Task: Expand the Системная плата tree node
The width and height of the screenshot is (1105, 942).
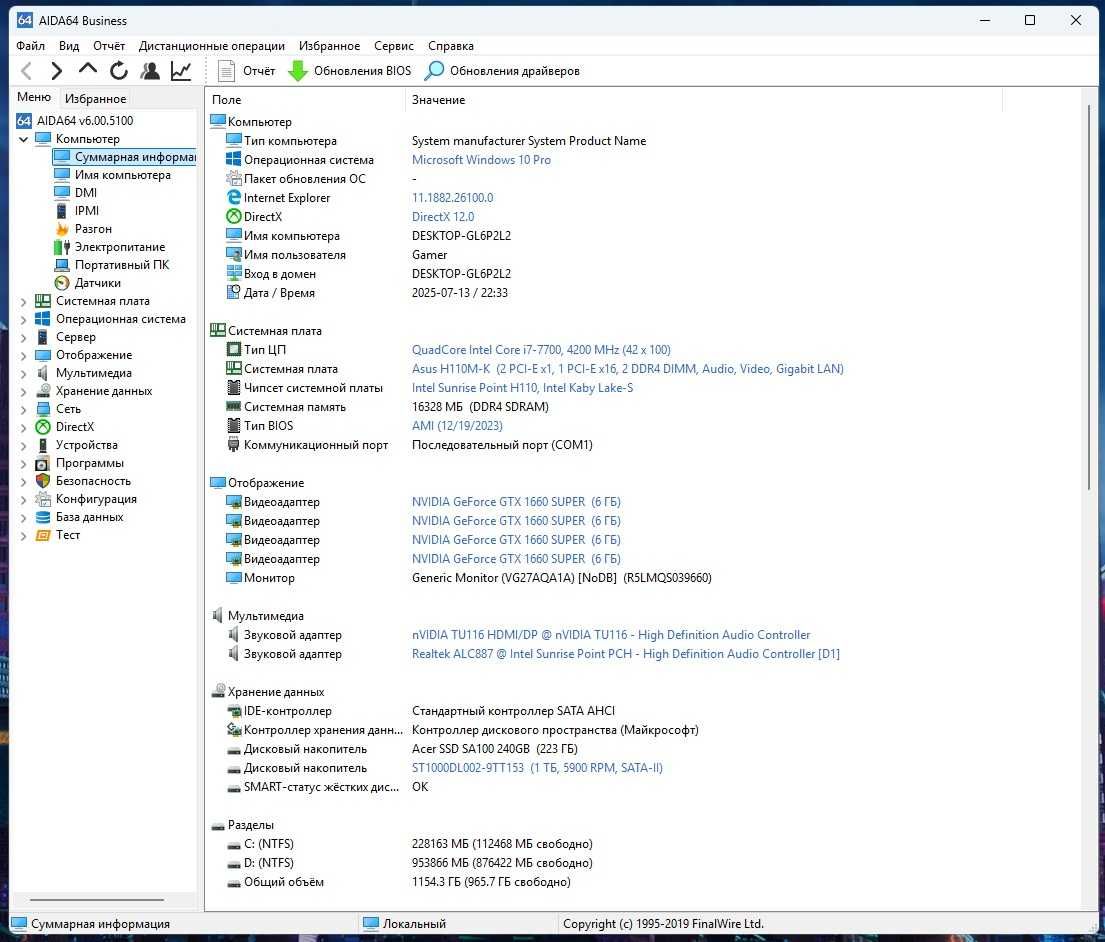Action: (23, 302)
